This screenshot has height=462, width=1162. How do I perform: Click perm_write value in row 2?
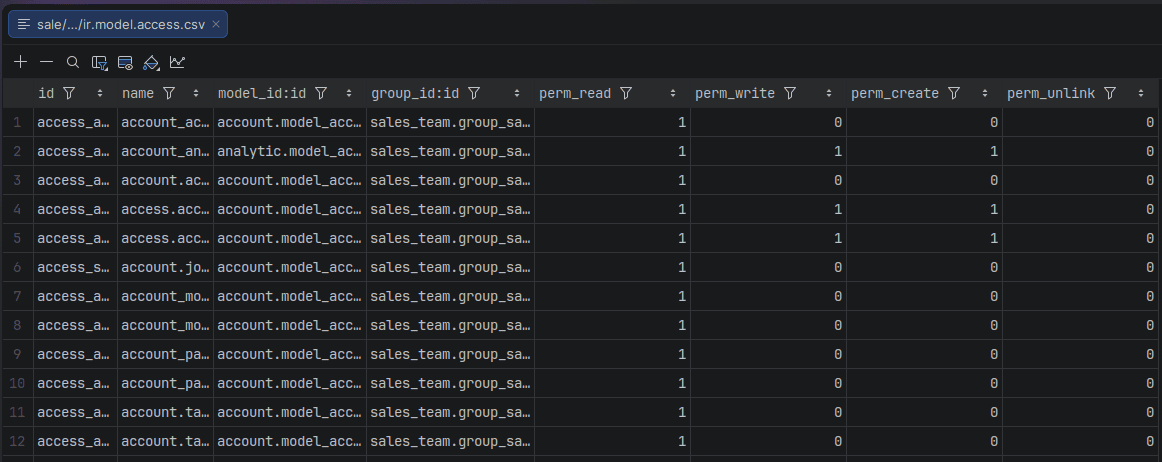(x=768, y=151)
